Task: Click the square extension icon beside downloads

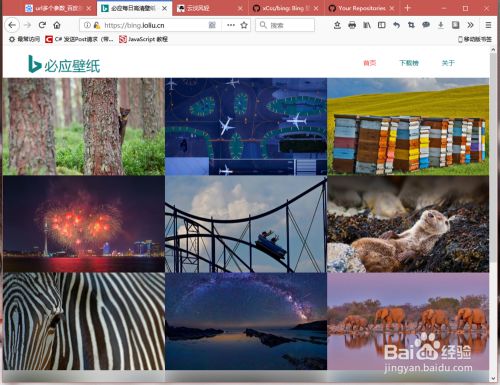Action: click(455, 25)
